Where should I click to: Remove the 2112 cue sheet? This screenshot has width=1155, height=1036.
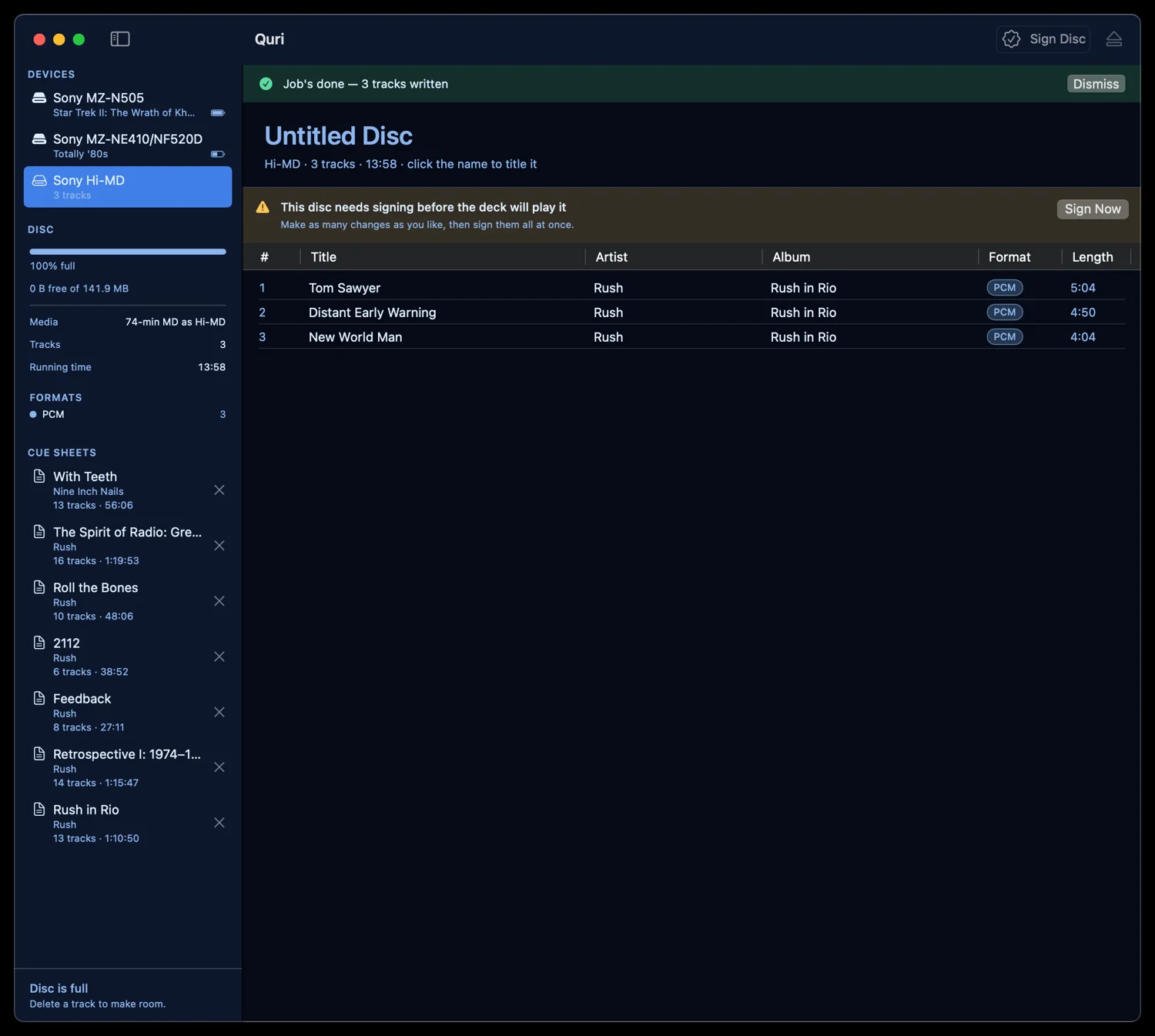[219, 657]
